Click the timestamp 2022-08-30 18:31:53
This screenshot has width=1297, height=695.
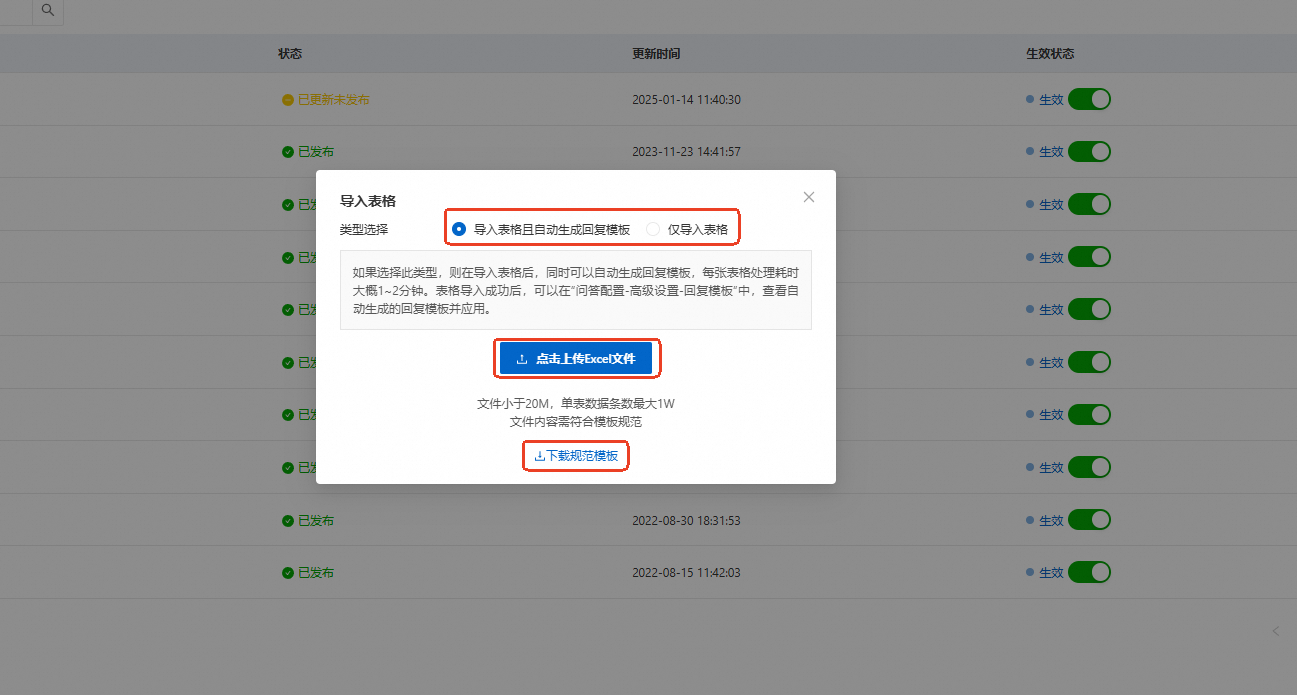point(686,521)
